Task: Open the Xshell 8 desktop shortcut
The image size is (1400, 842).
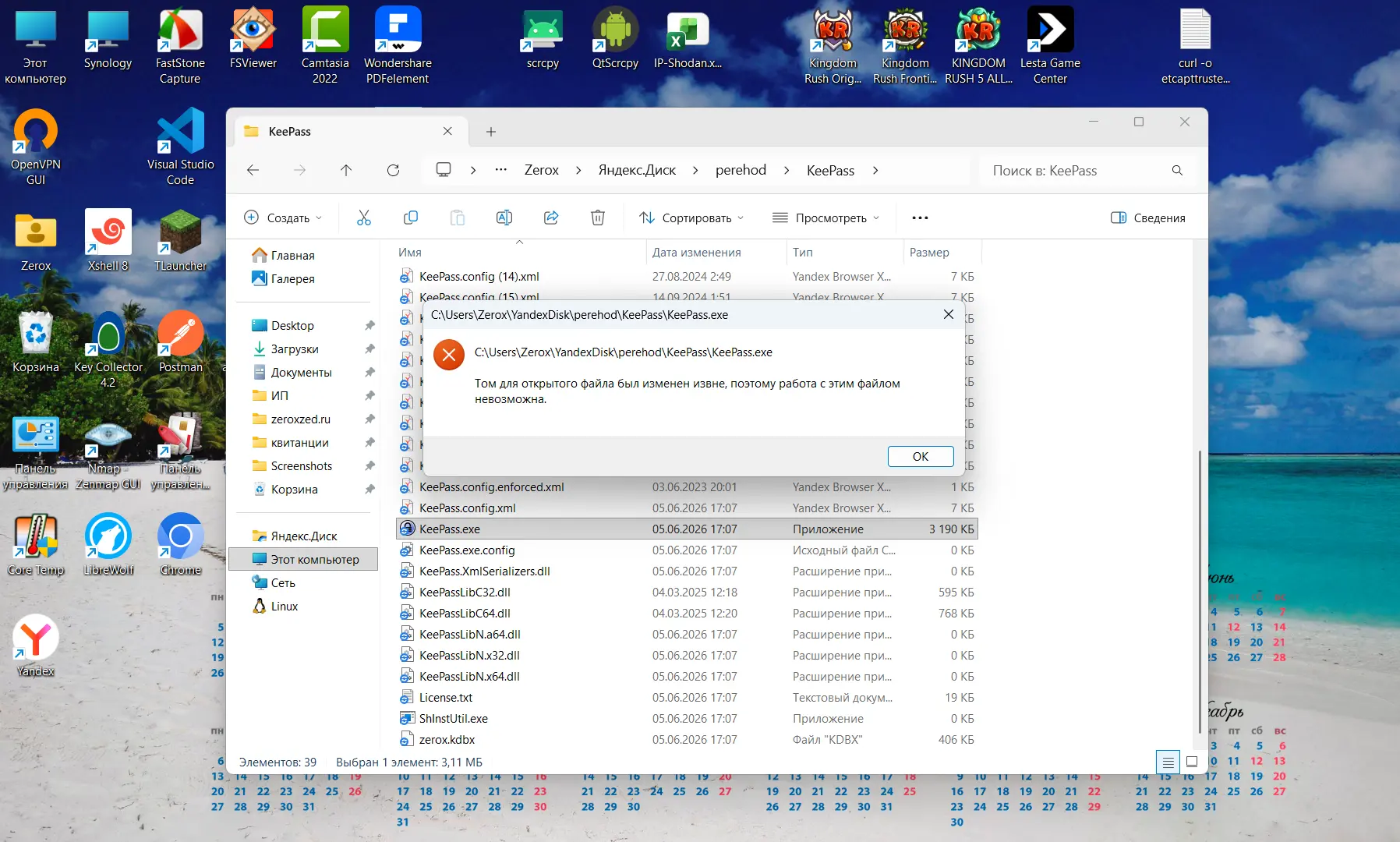Action: click(108, 241)
